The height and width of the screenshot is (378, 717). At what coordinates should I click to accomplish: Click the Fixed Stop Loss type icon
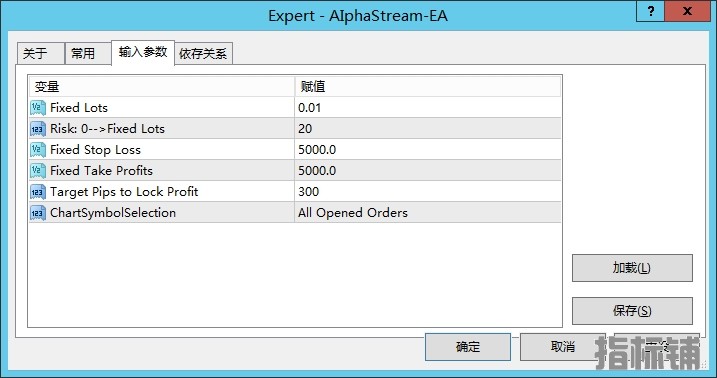tap(38, 150)
